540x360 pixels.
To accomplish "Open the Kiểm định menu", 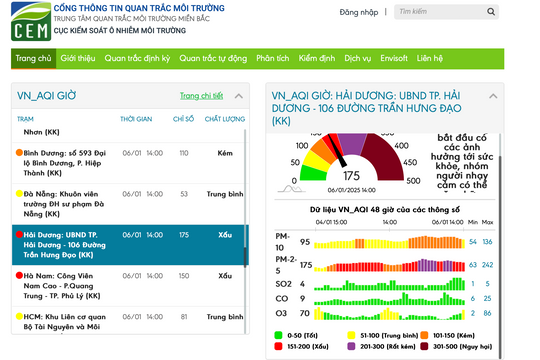I will (x=316, y=58).
